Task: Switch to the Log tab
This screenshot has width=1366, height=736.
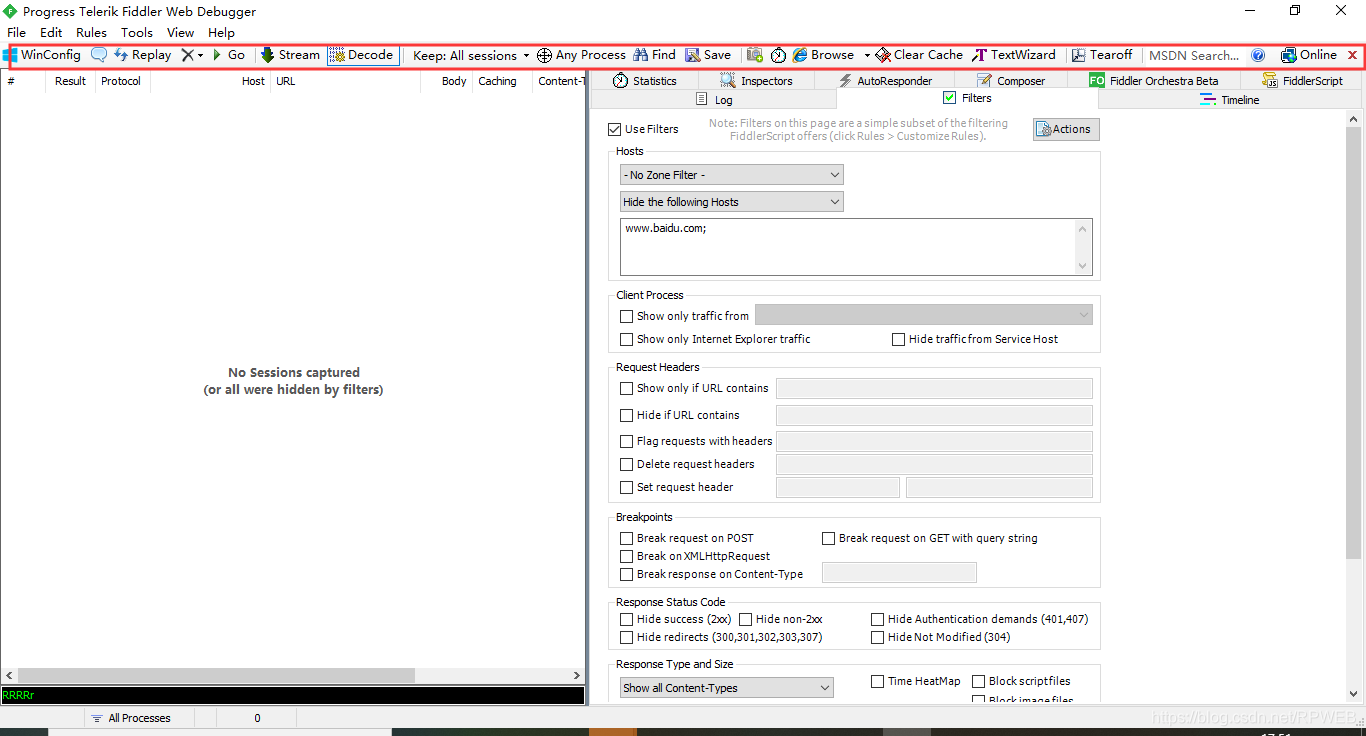Action: [714, 100]
